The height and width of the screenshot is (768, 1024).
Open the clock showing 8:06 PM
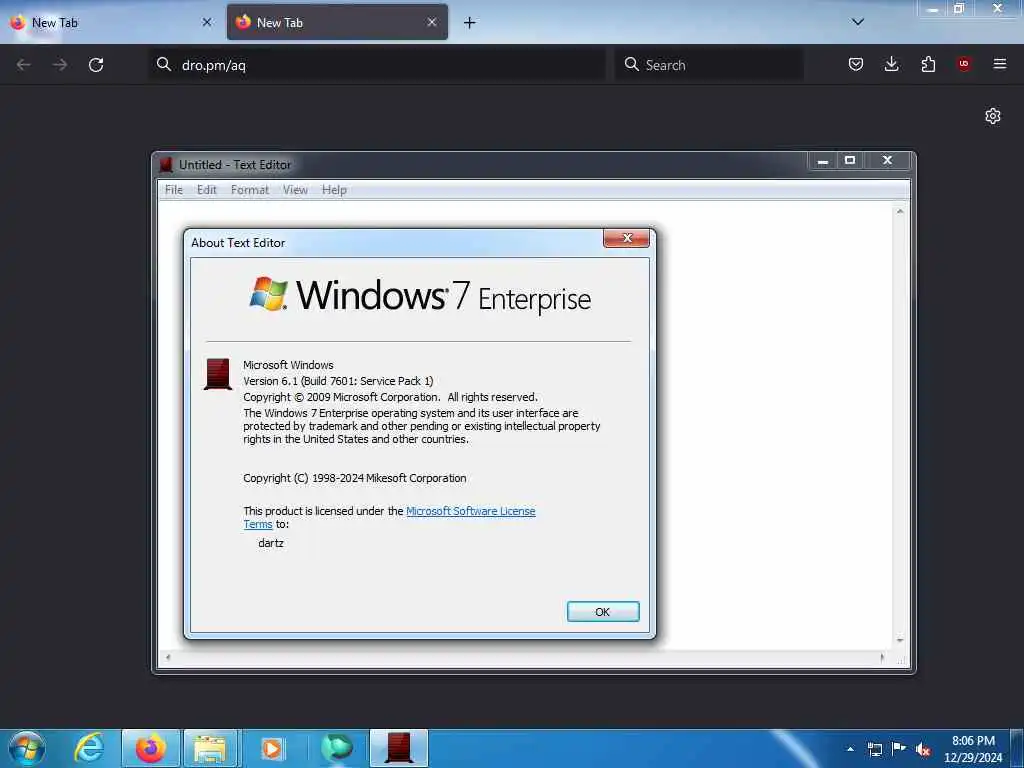[973, 749]
